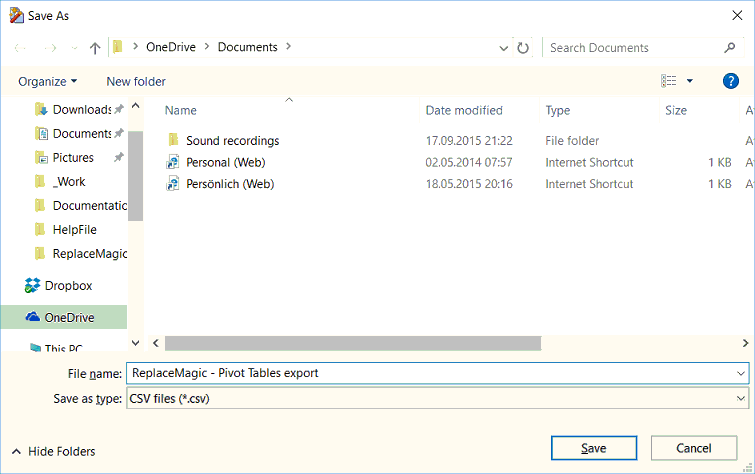
Task: Sort by Type column header
Action: (x=558, y=110)
